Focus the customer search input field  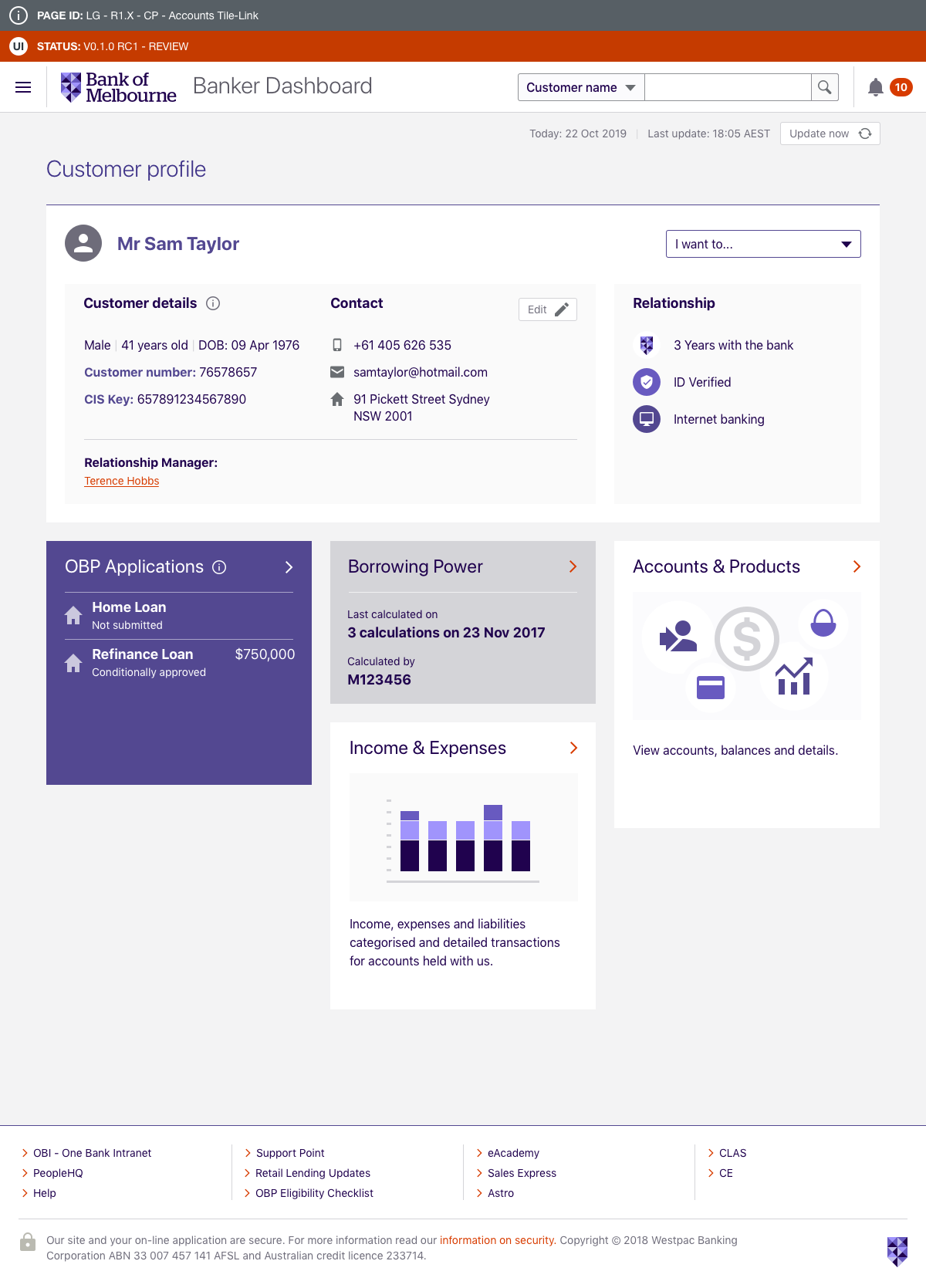(x=728, y=87)
